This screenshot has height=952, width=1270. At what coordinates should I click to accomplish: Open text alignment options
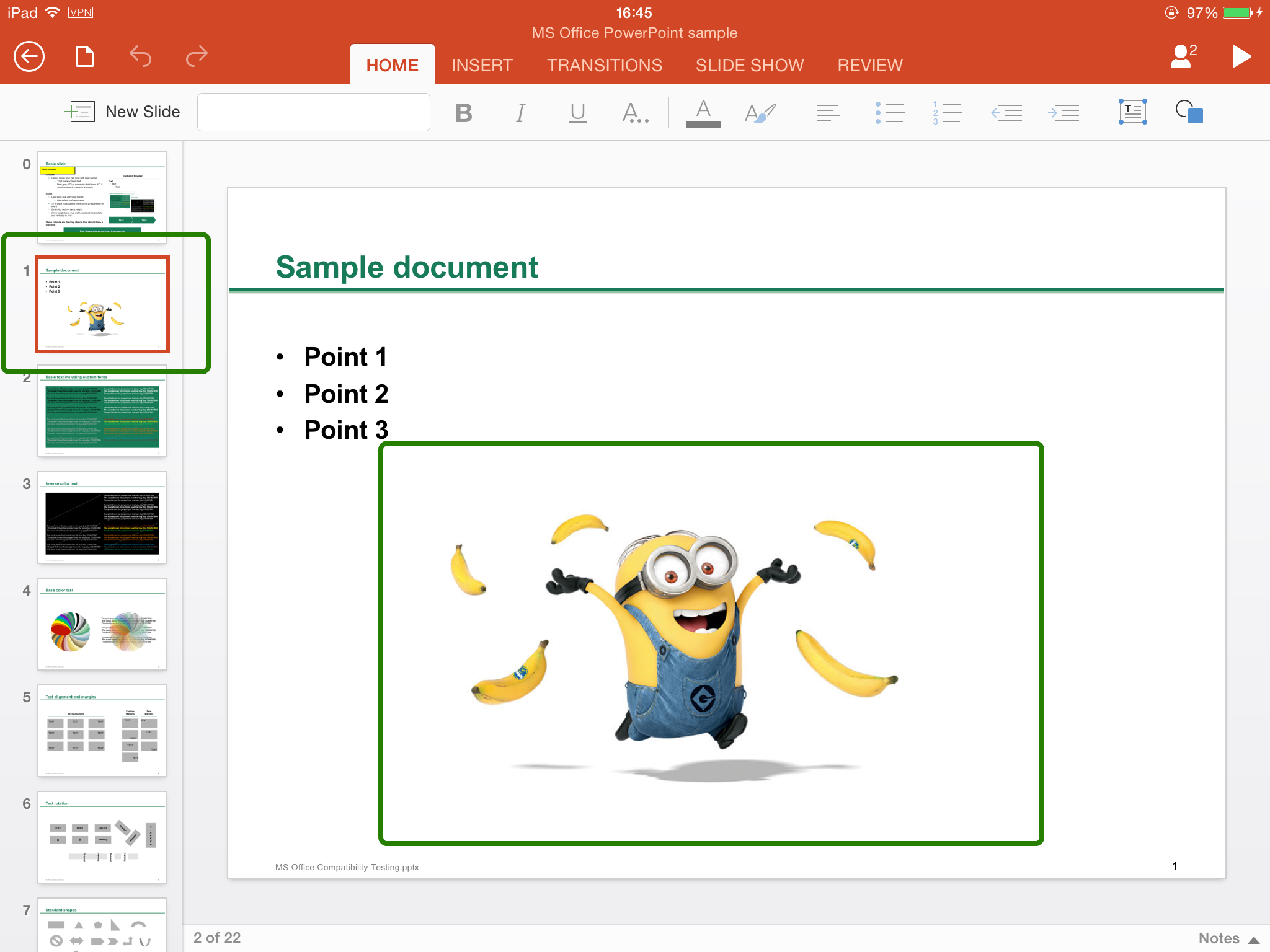[x=828, y=113]
